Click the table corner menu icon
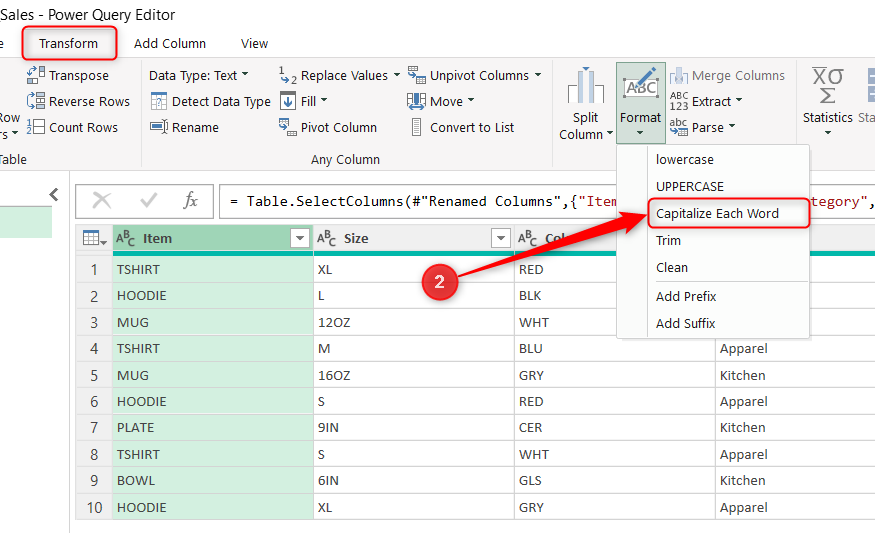 [x=94, y=238]
